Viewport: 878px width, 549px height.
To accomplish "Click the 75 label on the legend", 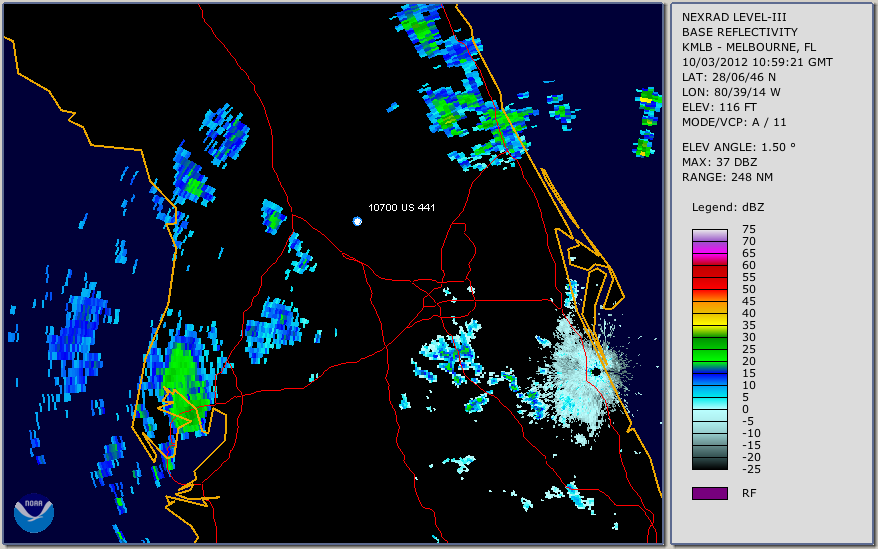I will tap(749, 229).
